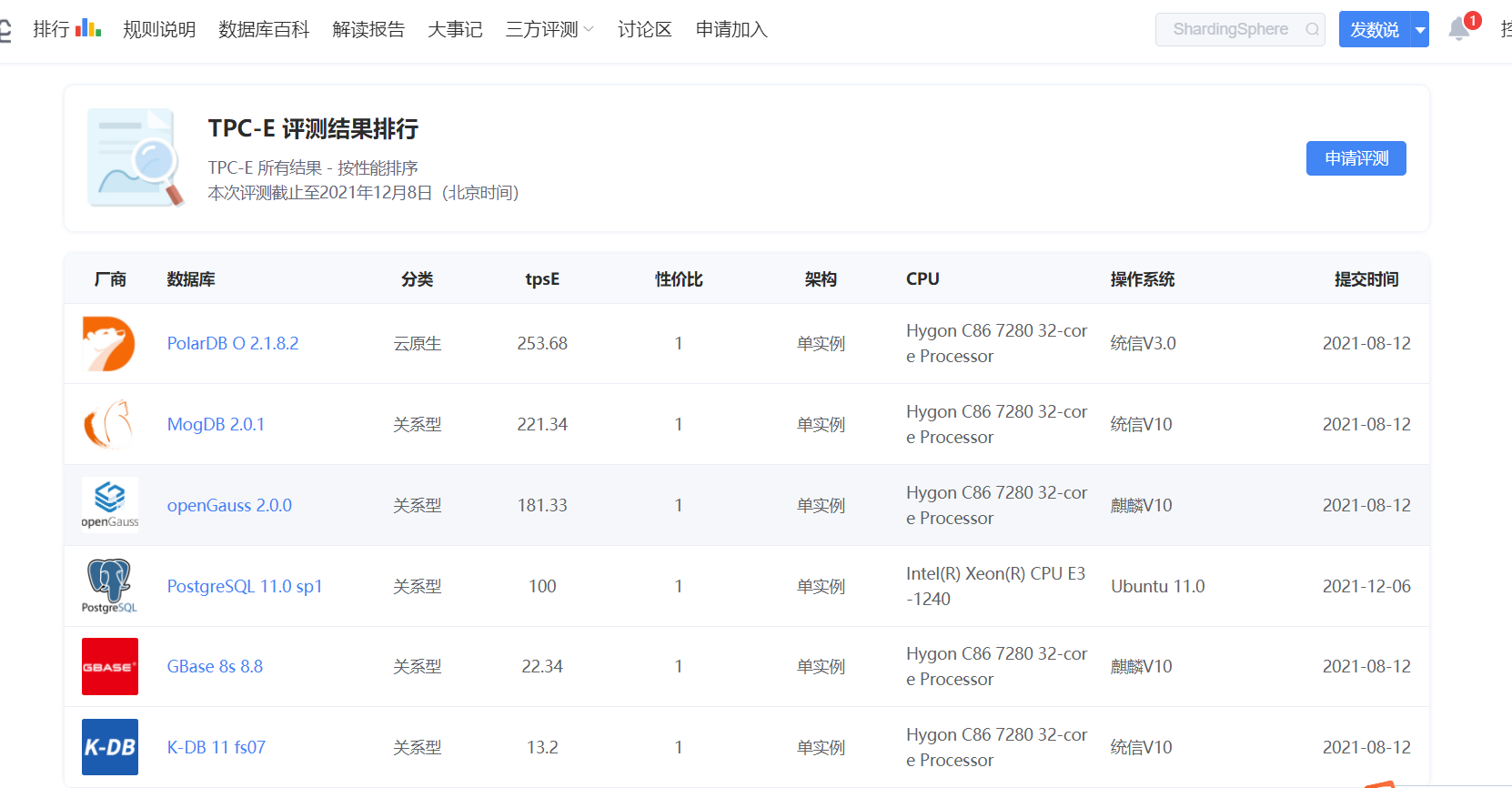Expand the 三方评测 menu
The height and width of the screenshot is (788, 1512).
click(549, 29)
